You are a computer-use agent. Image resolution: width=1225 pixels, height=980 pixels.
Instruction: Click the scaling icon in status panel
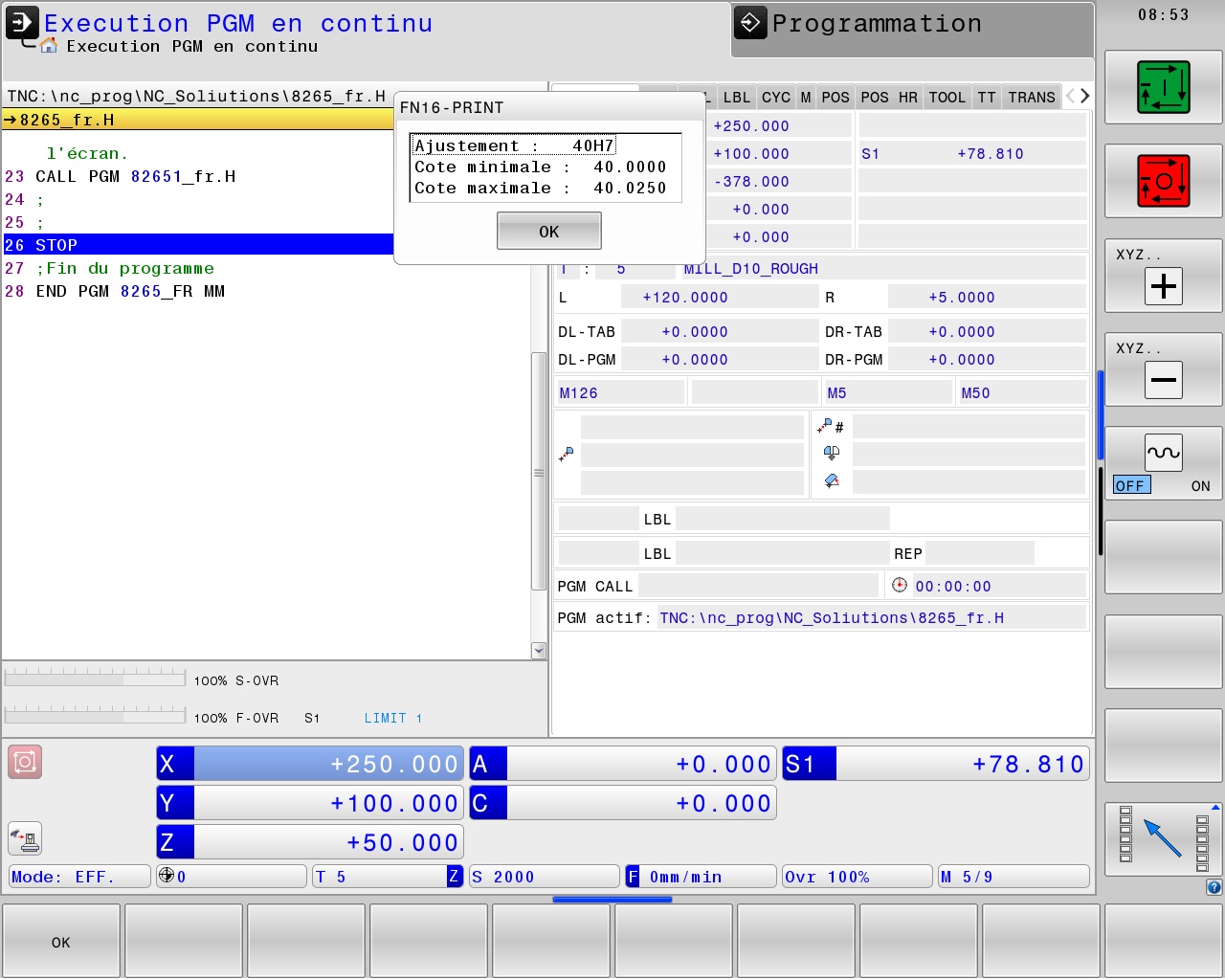click(832, 480)
